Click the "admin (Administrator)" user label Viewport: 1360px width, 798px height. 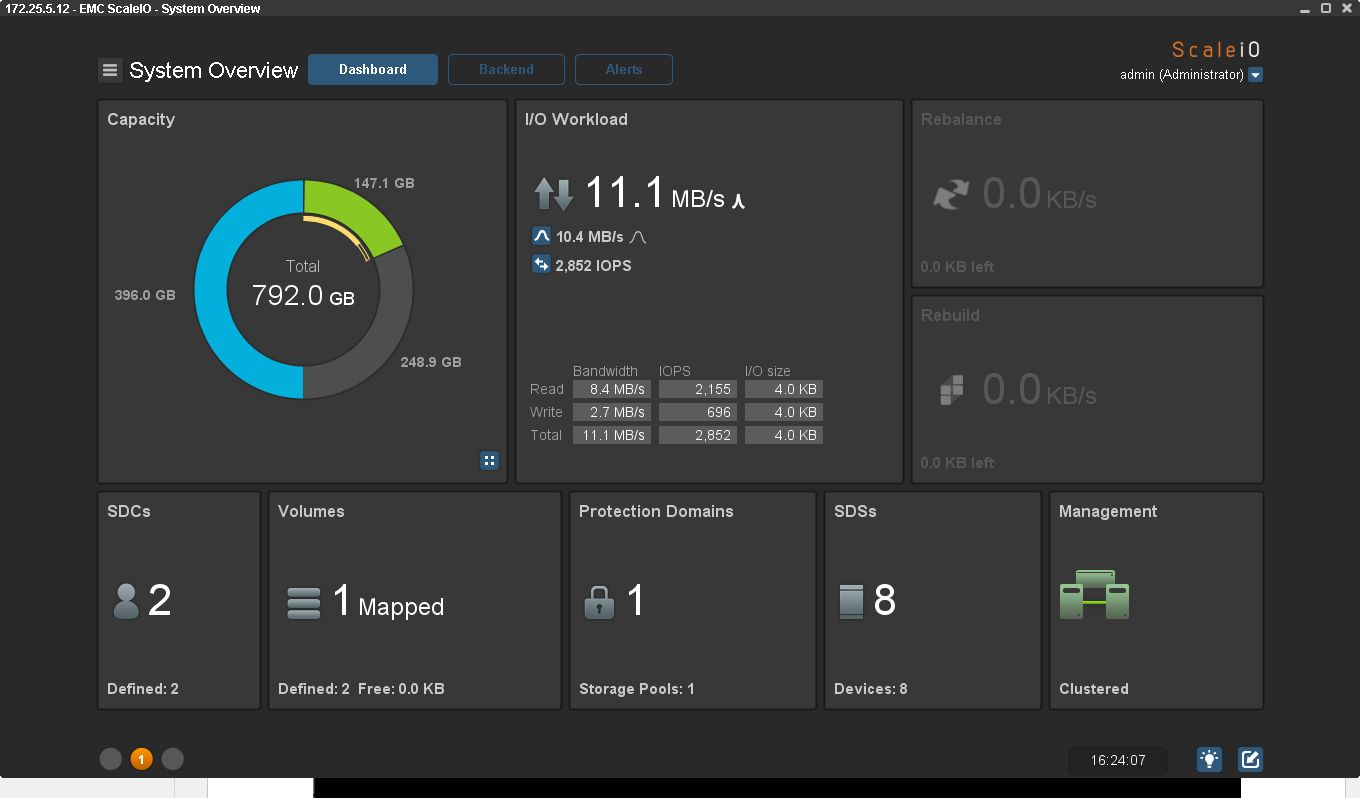[1182, 75]
